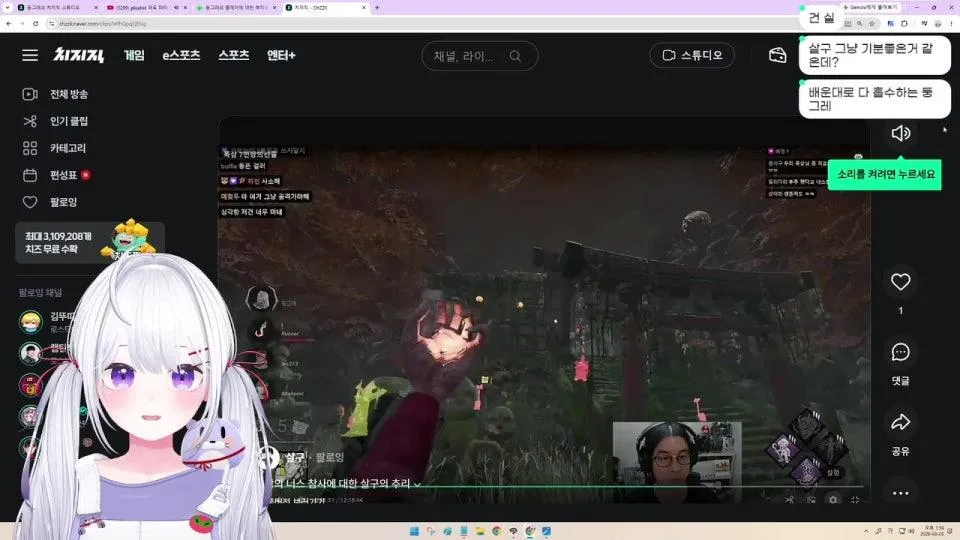Click the grid icon for 카테고리
The height and width of the screenshot is (540, 960).
(30, 148)
